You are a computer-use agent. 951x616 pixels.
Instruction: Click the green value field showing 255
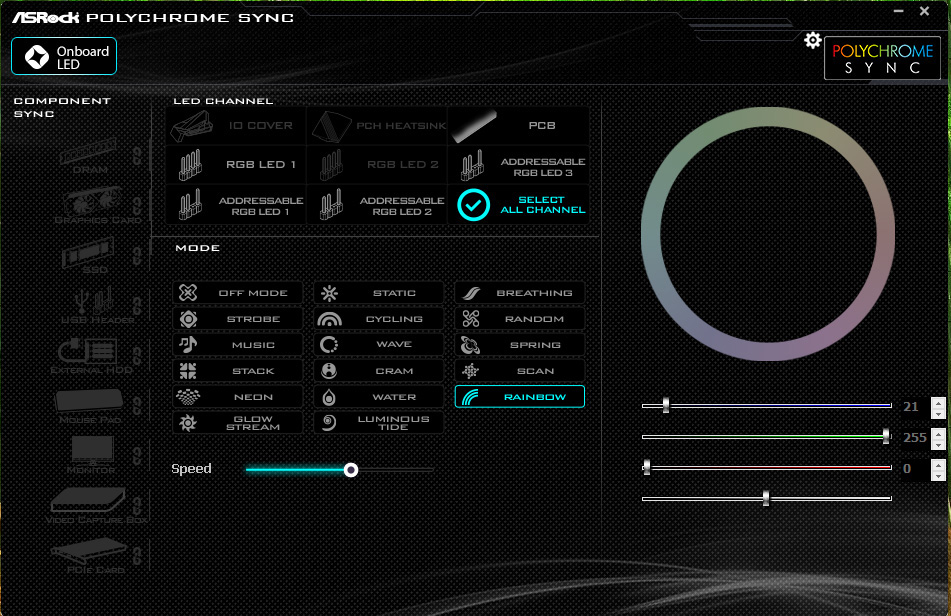[915, 438]
